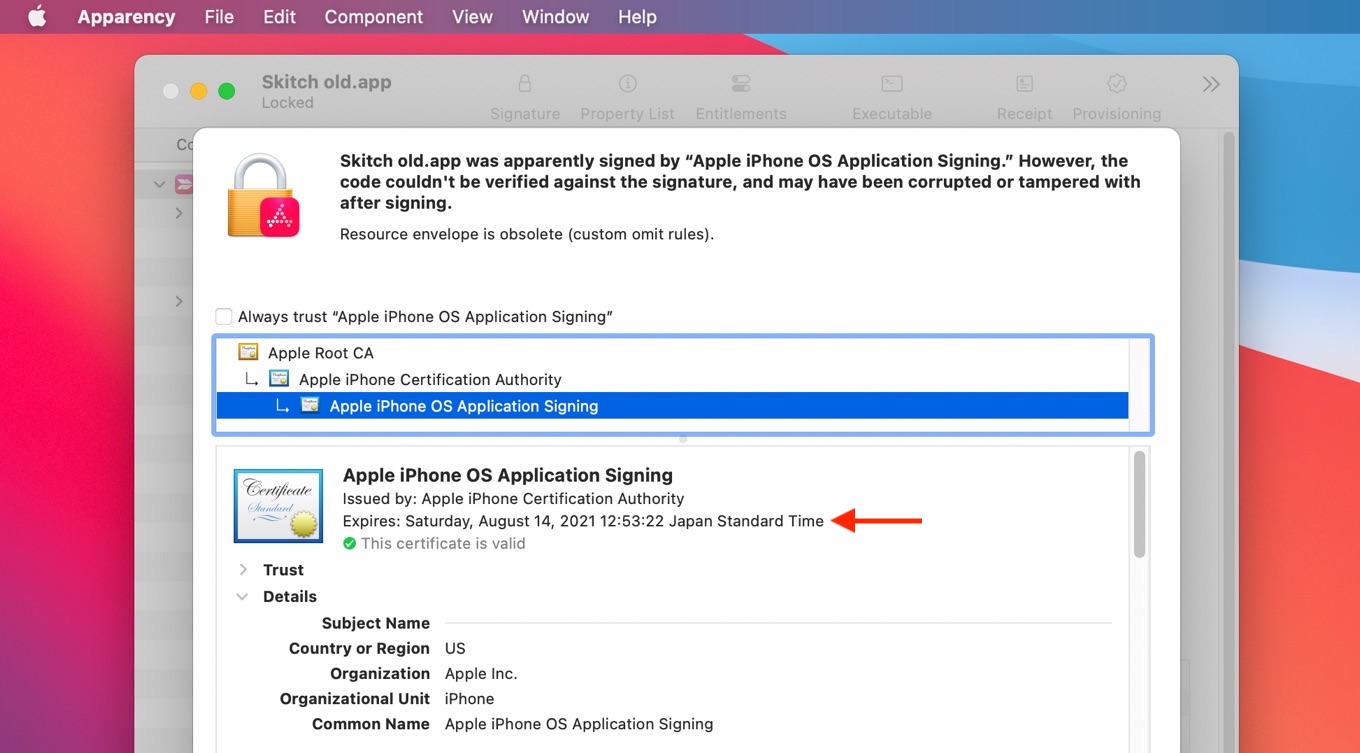
Task: Open the Window menu
Action: (x=555, y=17)
